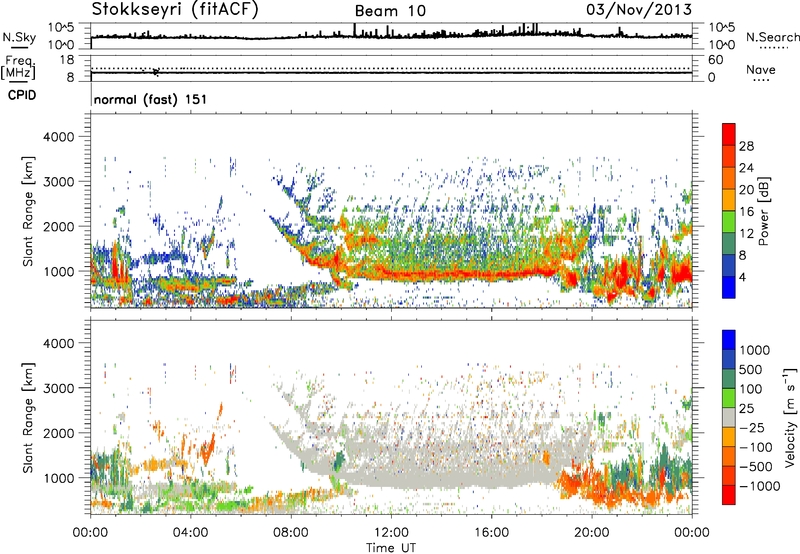Click the '12:00' time tick label
Screen dimensions: 800x554
pyautogui.click(x=391, y=533)
